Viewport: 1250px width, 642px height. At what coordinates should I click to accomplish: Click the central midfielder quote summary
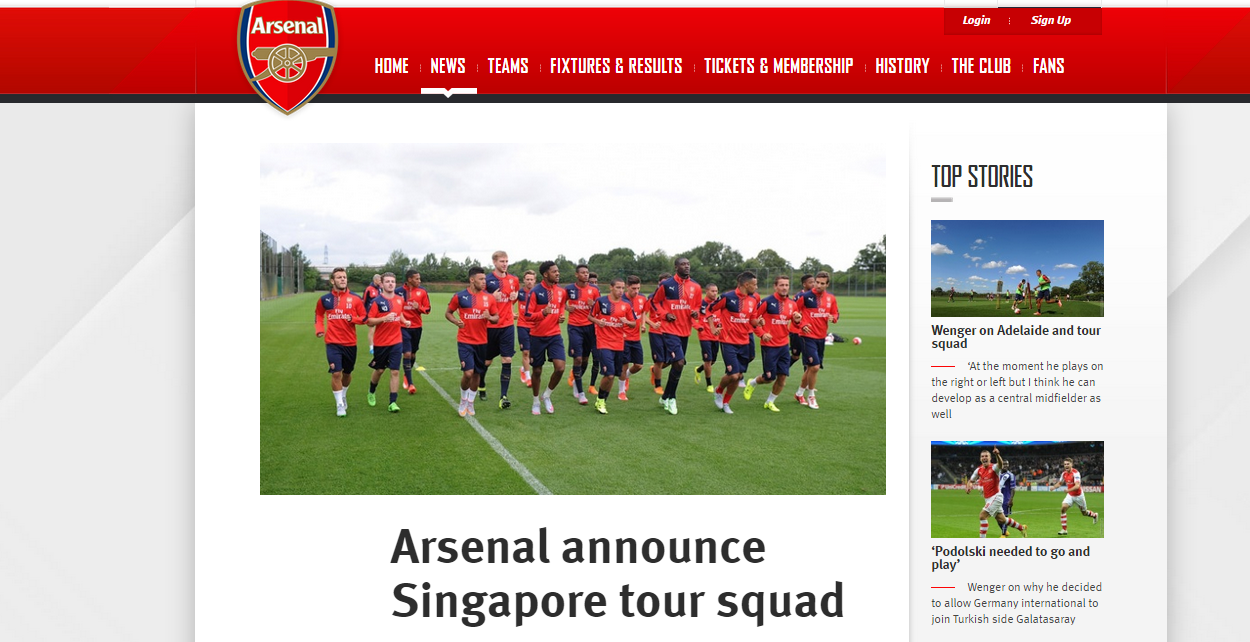(1017, 390)
